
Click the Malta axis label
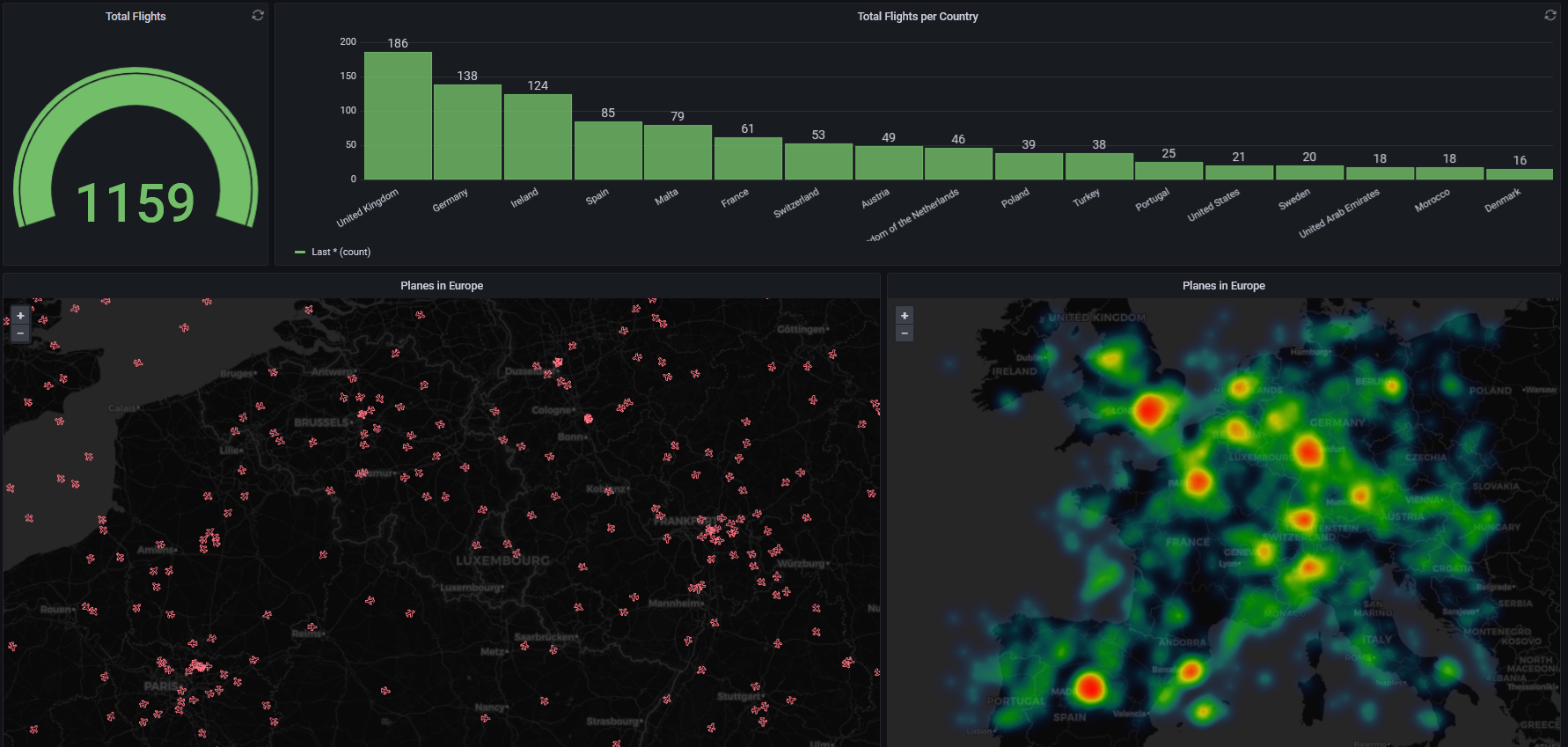(x=666, y=197)
